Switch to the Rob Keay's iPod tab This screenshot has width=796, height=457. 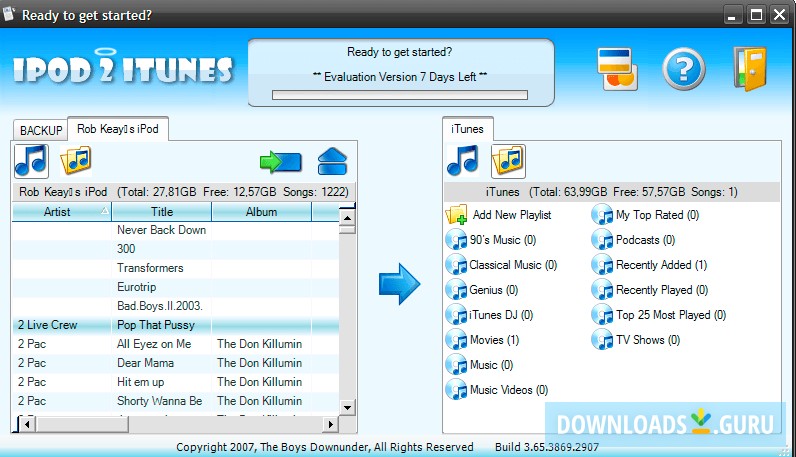tap(118, 129)
